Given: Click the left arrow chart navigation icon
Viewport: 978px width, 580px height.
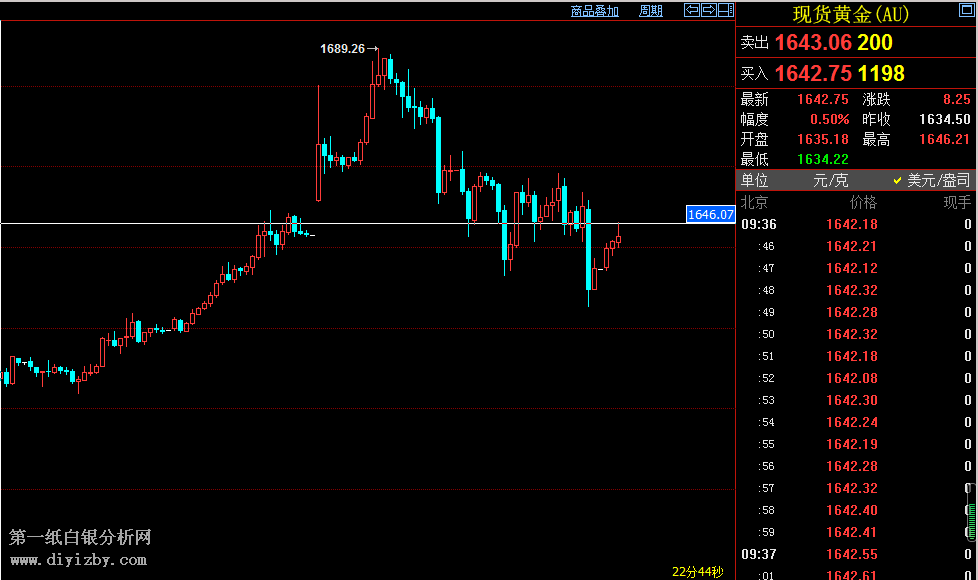Looking at the screenshot, I should (691, 10).
